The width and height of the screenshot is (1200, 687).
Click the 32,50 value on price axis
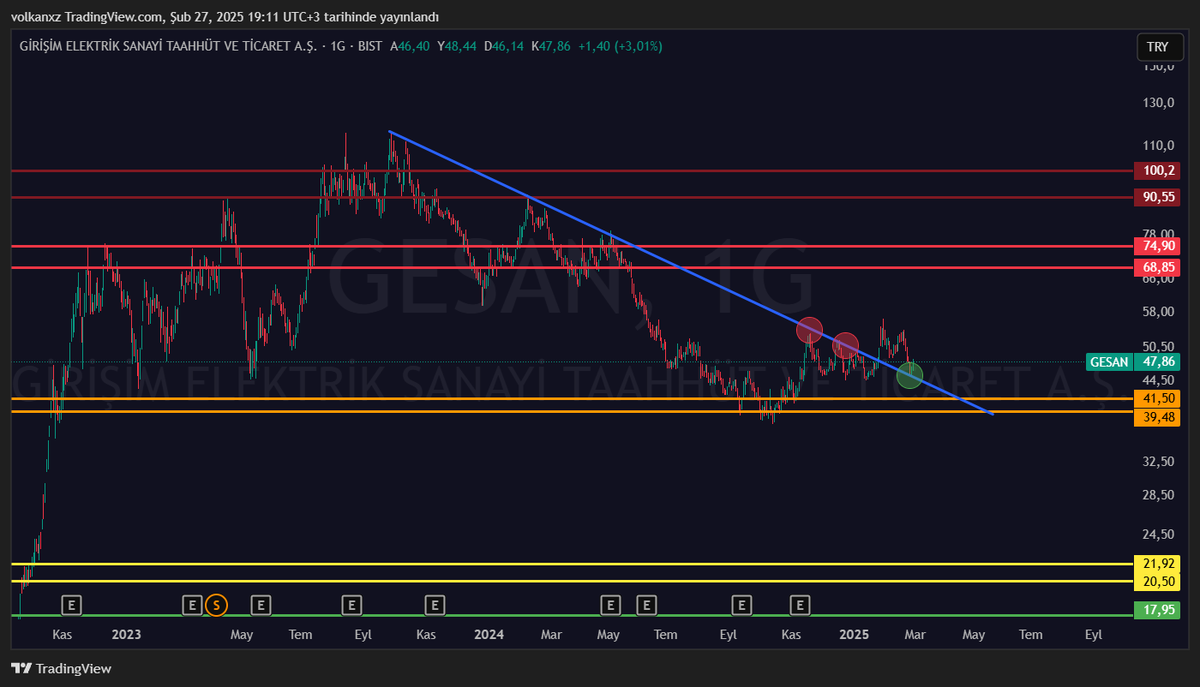tap(1158, 461)
